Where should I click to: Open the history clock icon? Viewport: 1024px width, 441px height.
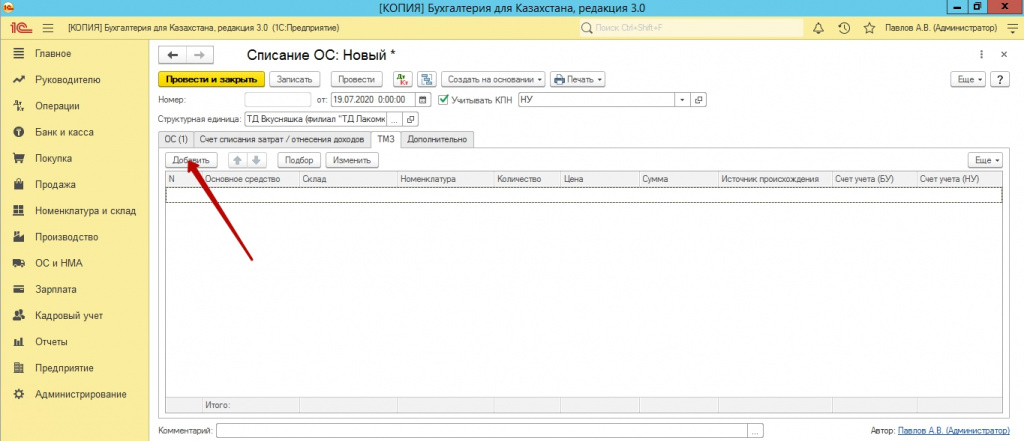844,28
